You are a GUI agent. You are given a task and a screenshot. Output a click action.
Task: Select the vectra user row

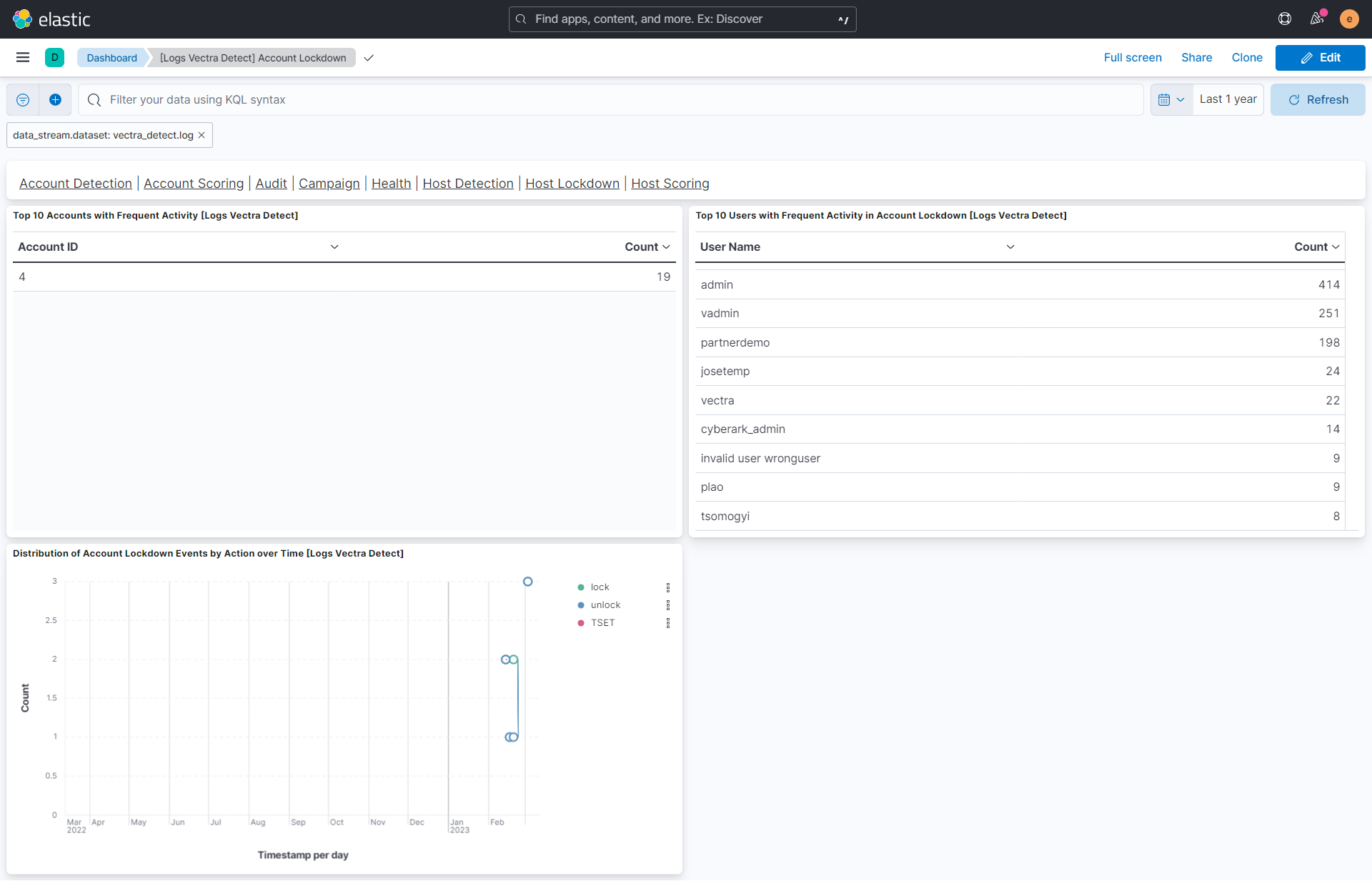pyautogui.click(x=1020, y=401)
